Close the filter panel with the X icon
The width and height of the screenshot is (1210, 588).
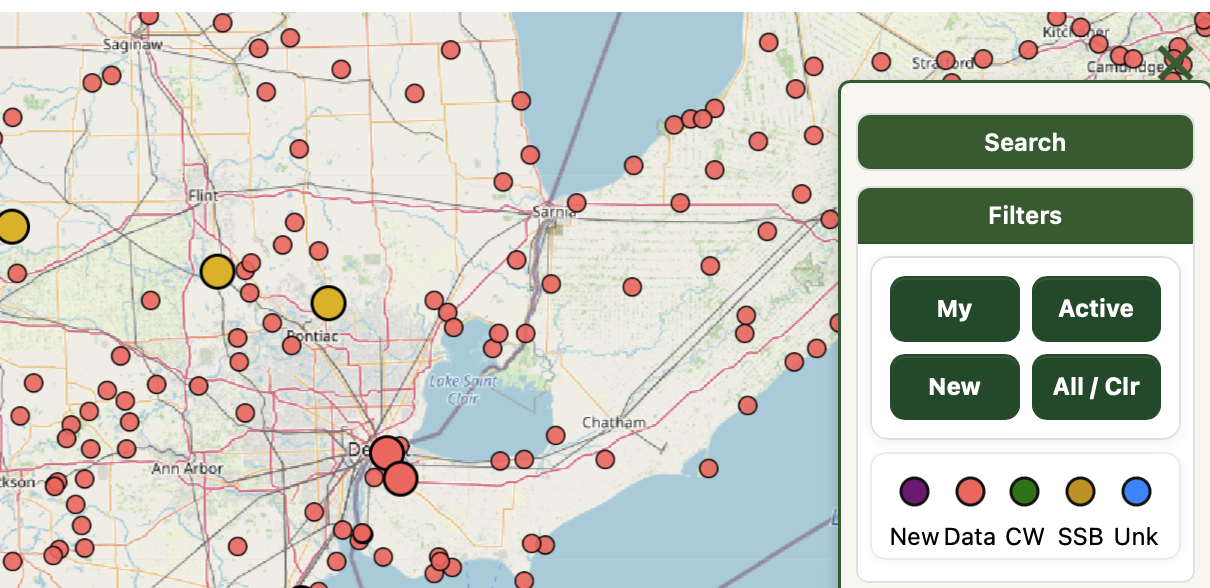click(1175, 64)
